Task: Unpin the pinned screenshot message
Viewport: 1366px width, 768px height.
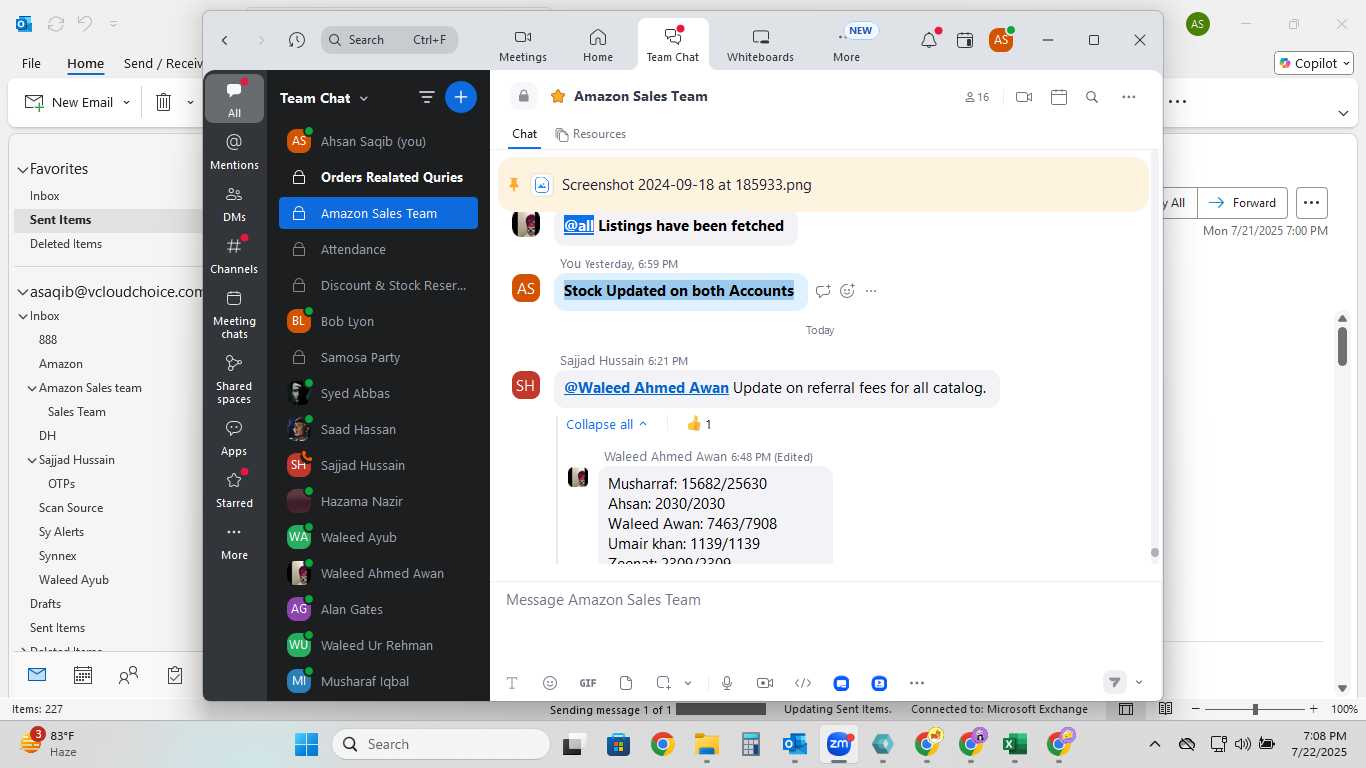Action: [x=514, y=185]
